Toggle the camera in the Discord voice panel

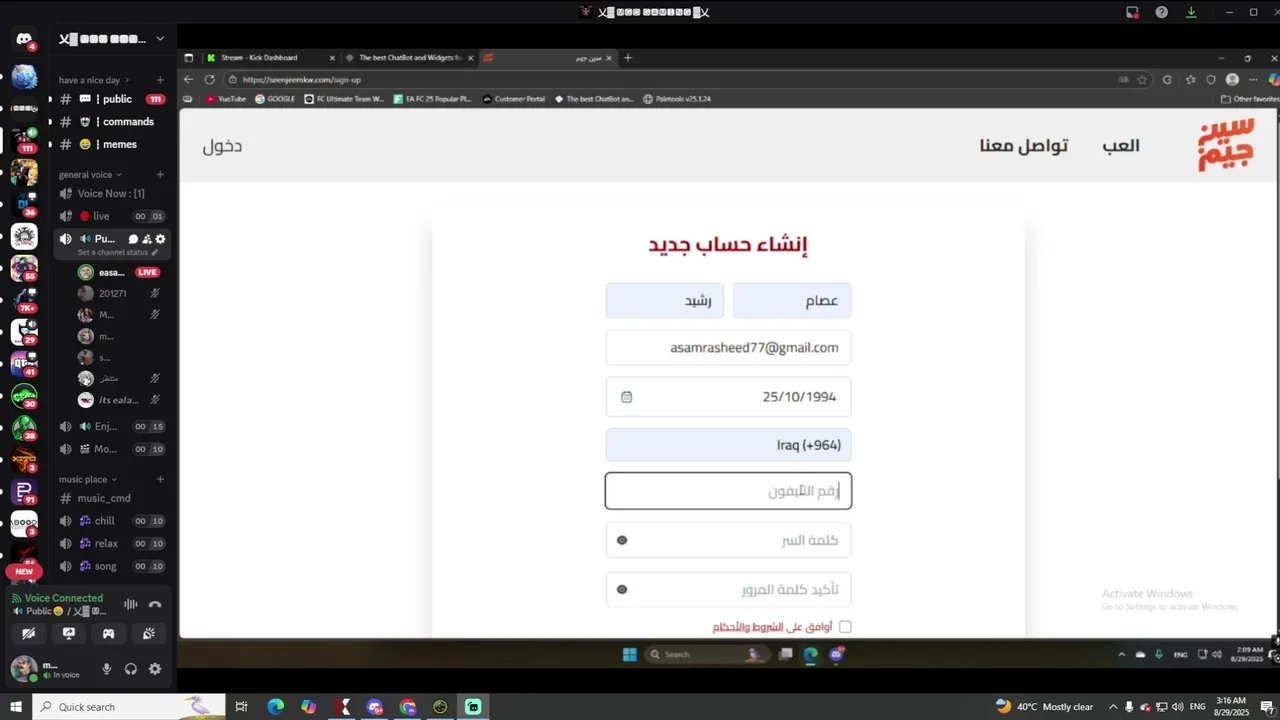click(x=29, y=633)
